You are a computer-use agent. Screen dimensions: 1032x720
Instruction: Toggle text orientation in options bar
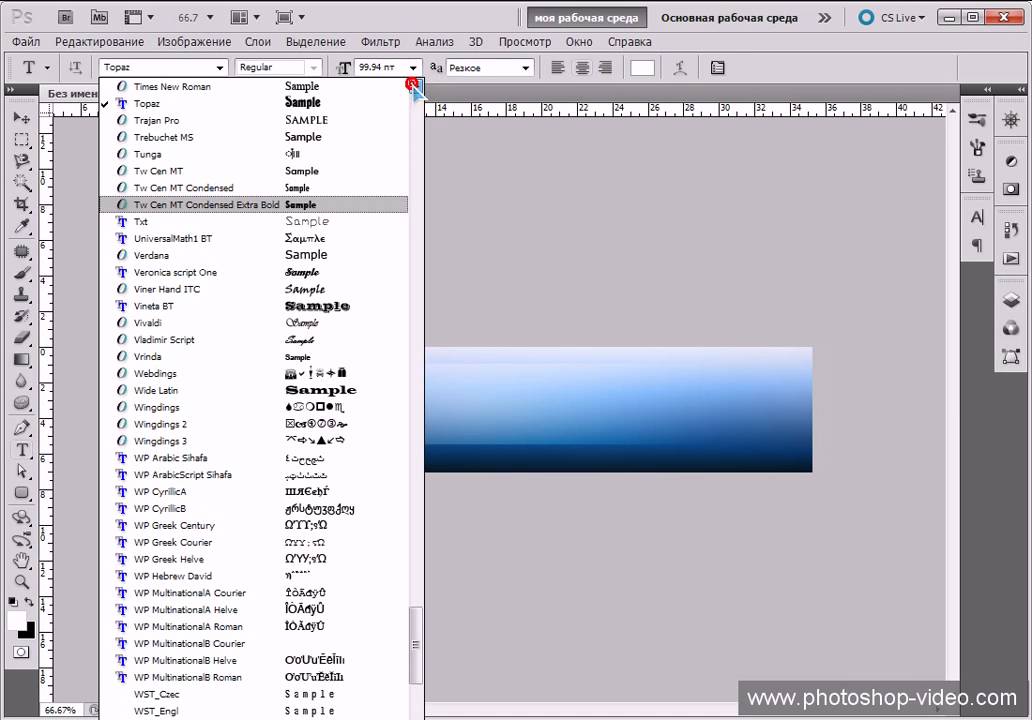[75, 67]
